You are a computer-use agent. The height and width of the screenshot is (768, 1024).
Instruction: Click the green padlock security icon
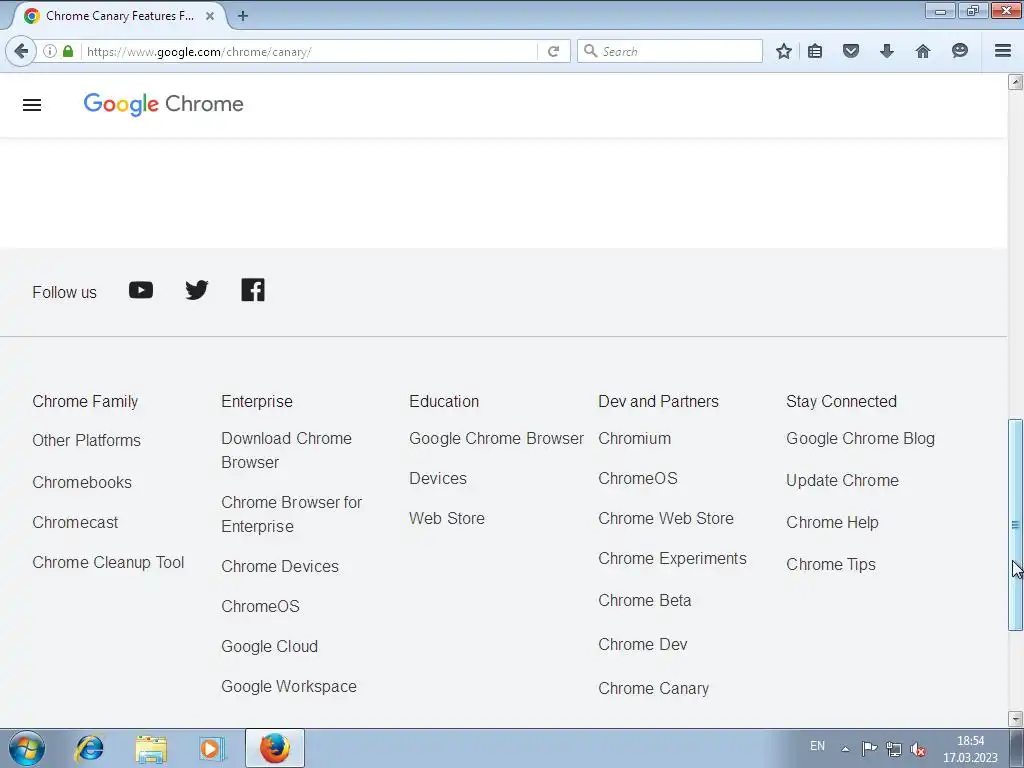tap(68, 51)
